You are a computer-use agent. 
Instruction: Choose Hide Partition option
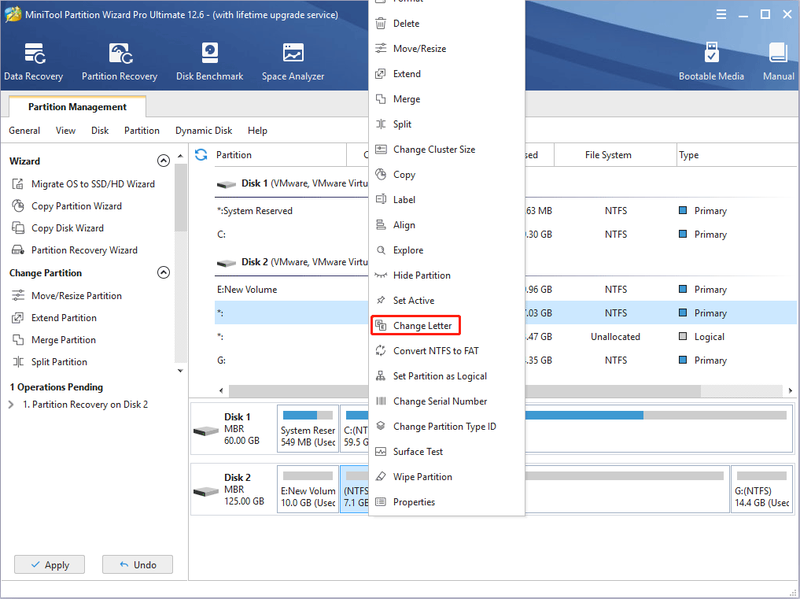(x=446, y=276)
